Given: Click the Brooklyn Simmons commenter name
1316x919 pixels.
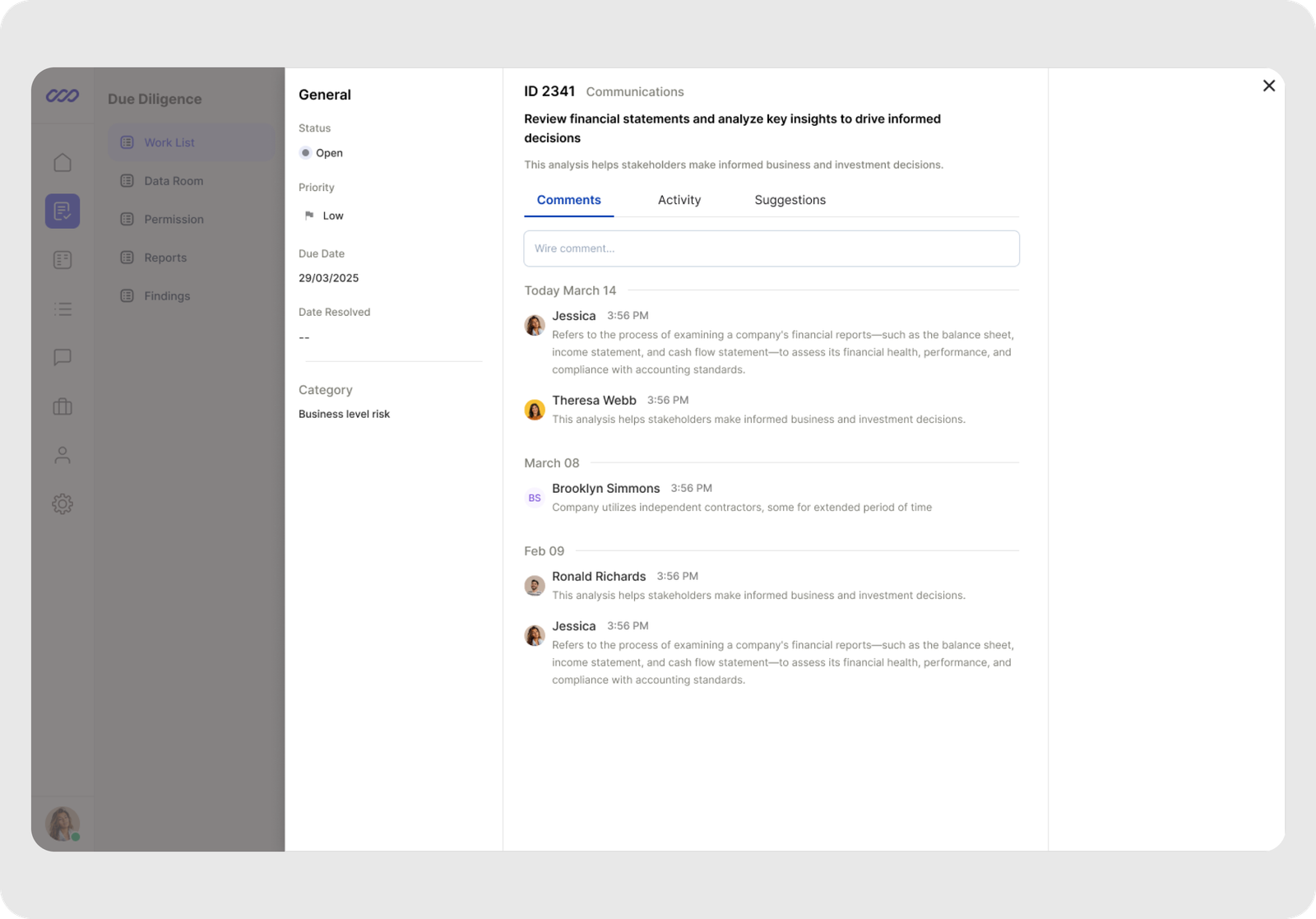Looking at the screenshot, I should click(x=605, y=488).
